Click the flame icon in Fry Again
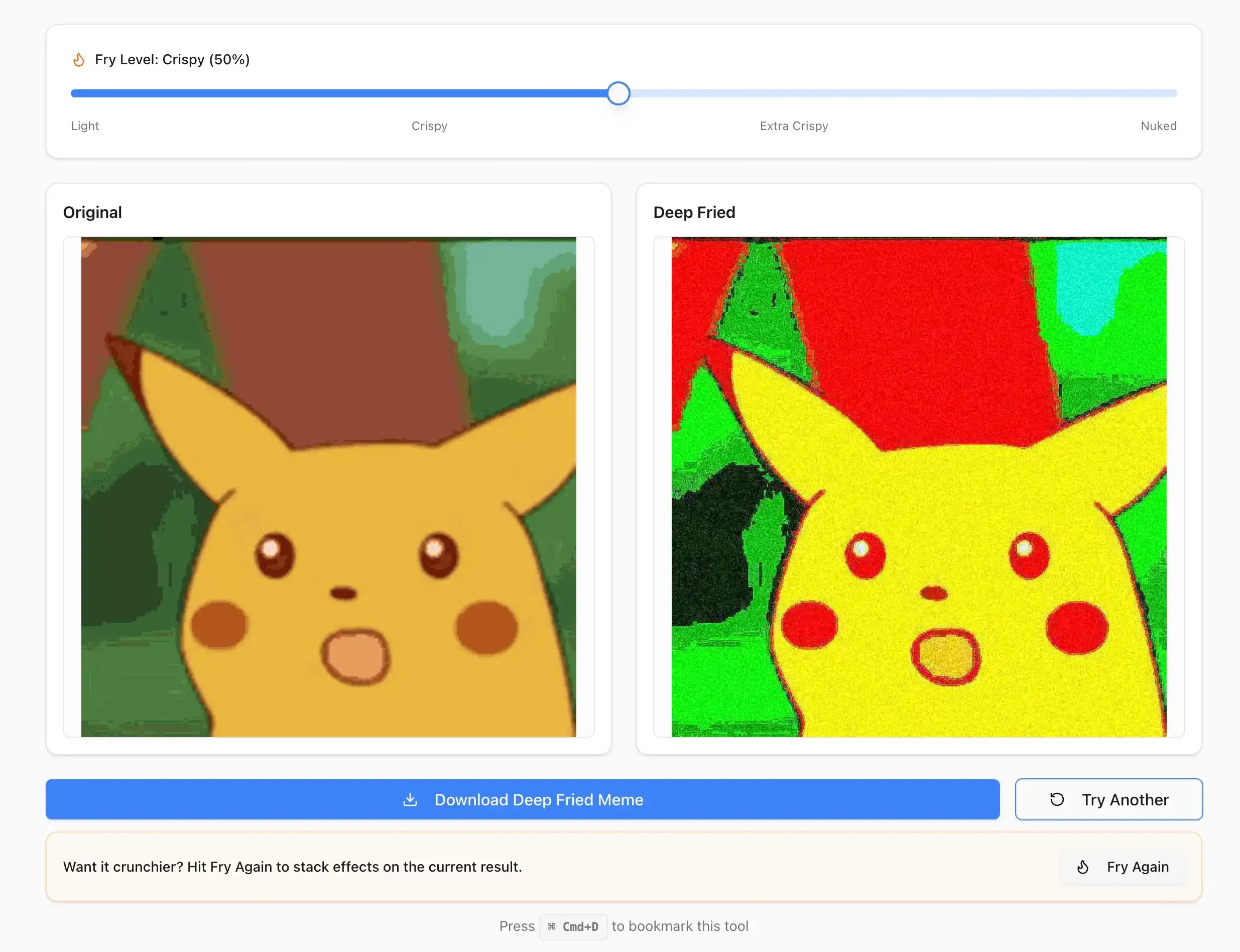 coord(1082,867)
